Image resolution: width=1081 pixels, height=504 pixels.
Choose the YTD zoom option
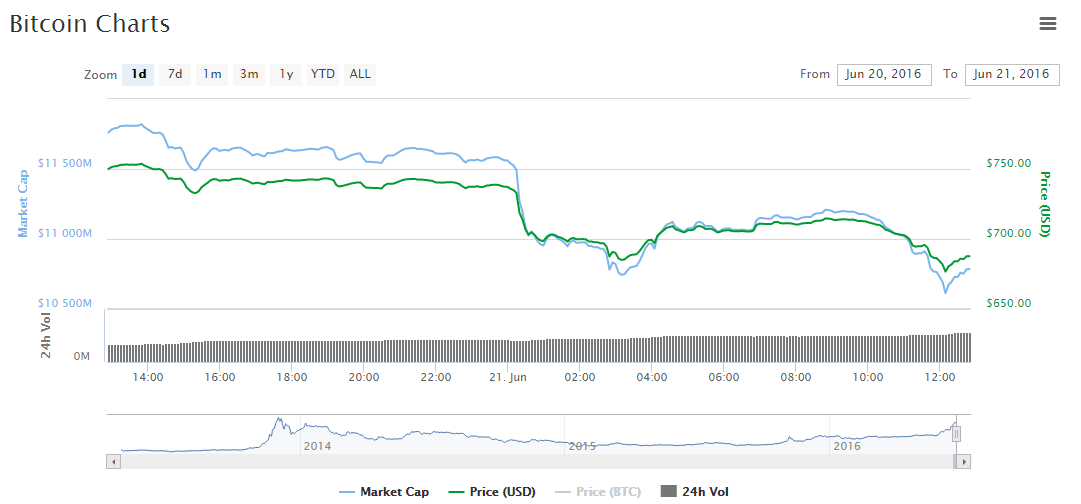click(323, 74)
